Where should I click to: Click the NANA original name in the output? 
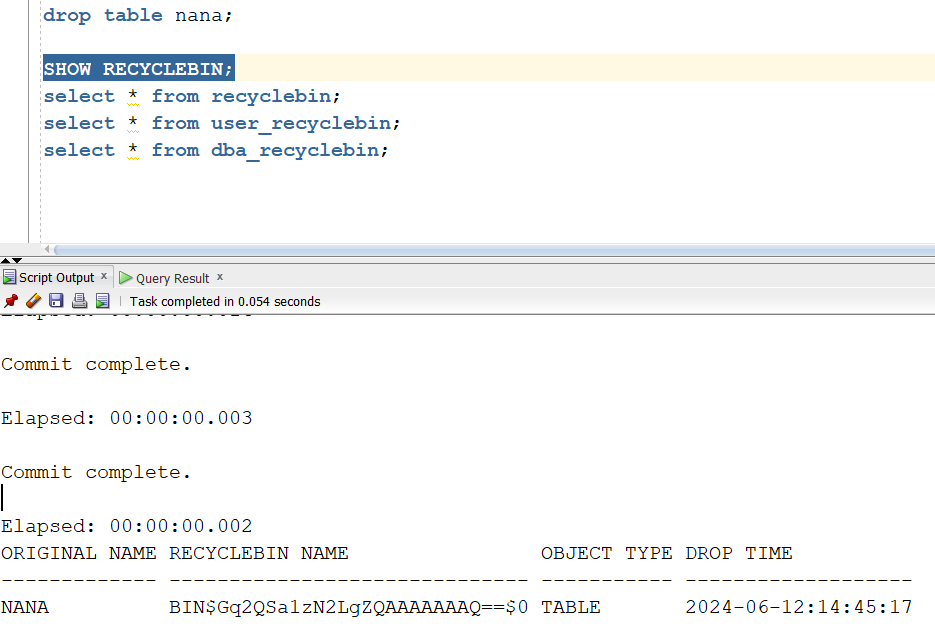[x=25, y=607]
